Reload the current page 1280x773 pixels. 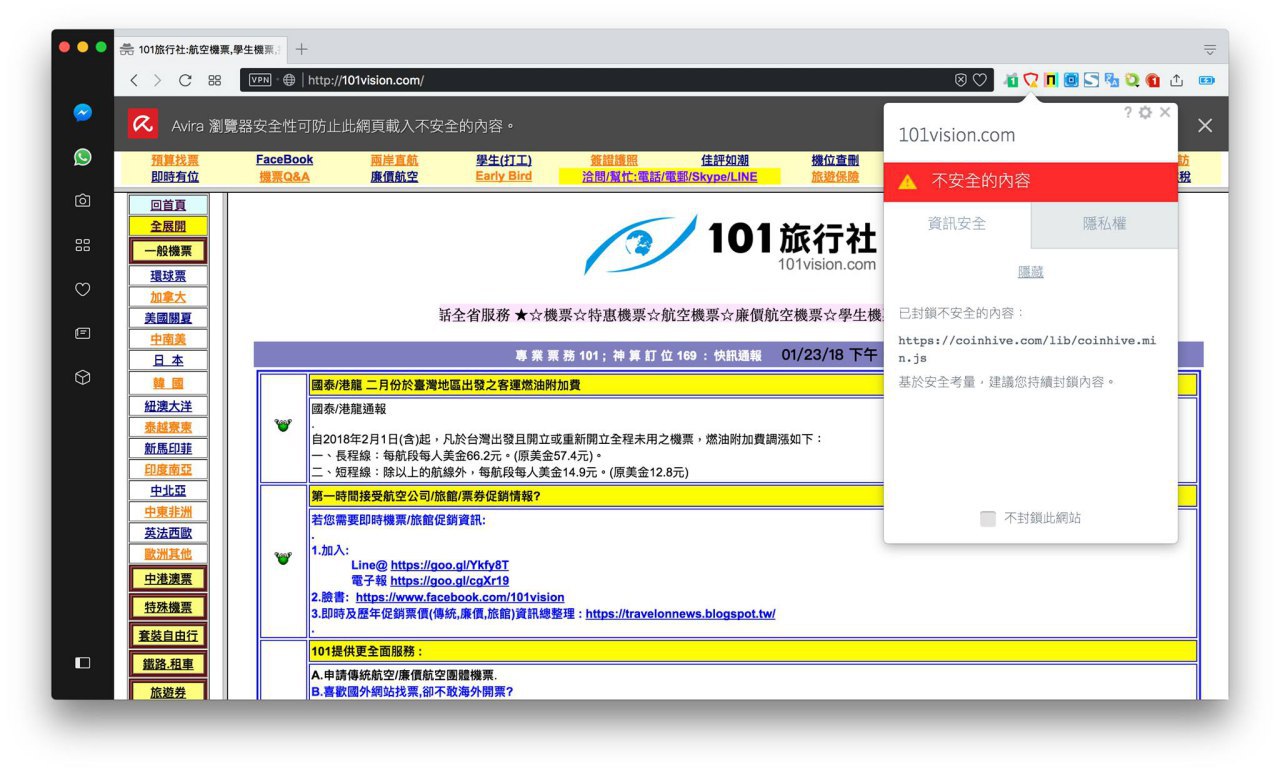point(185,80)
